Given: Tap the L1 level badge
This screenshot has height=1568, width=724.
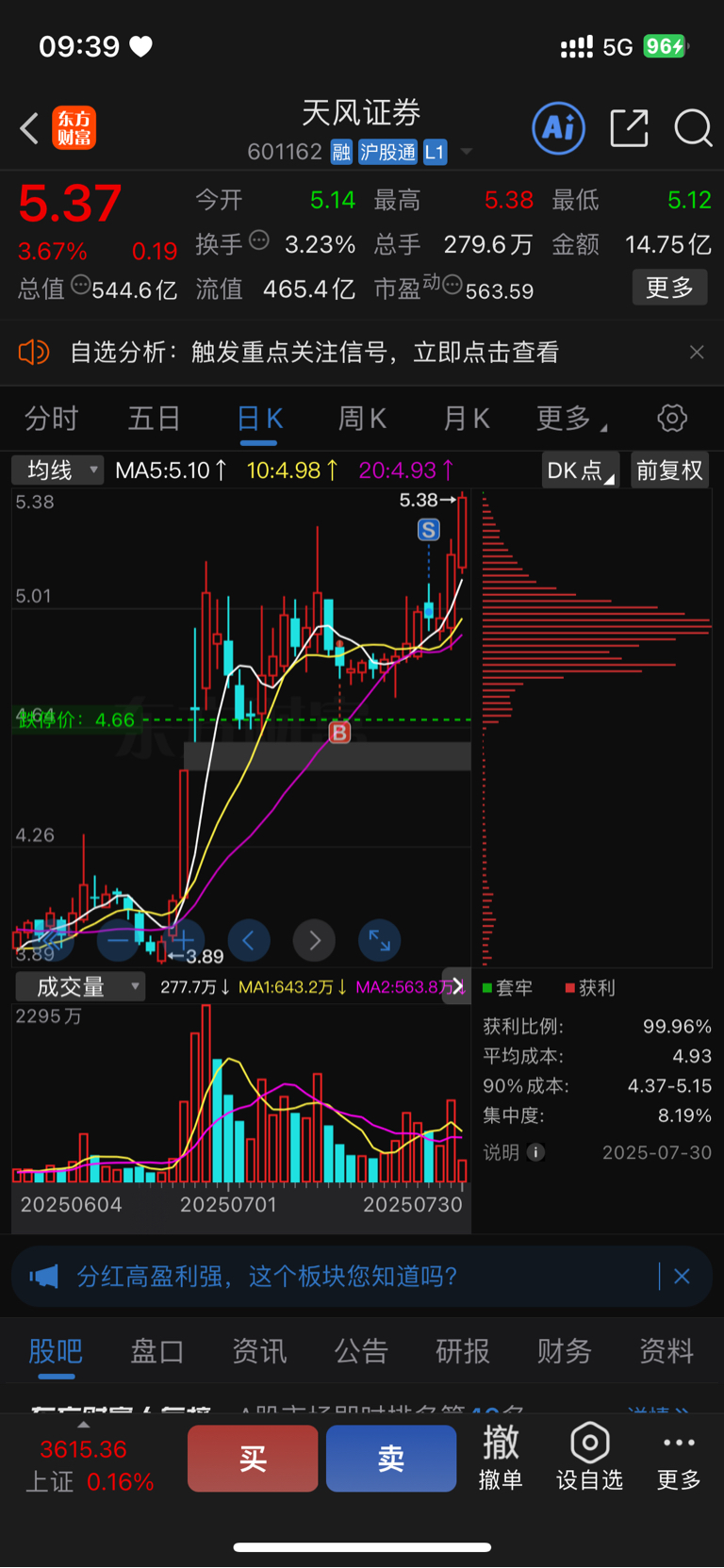Looking at the screenshot, I should (x=435, y=152).
